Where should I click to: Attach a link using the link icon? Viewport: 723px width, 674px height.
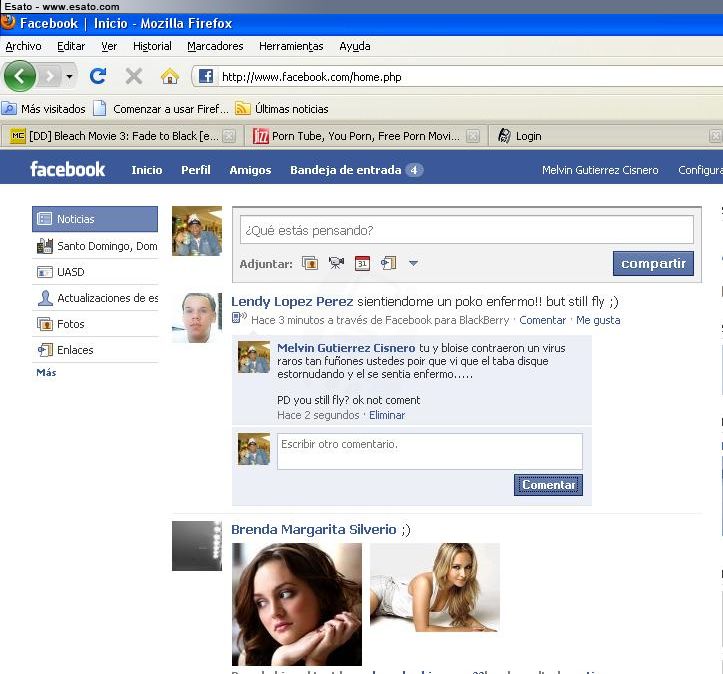click(388, 263)
